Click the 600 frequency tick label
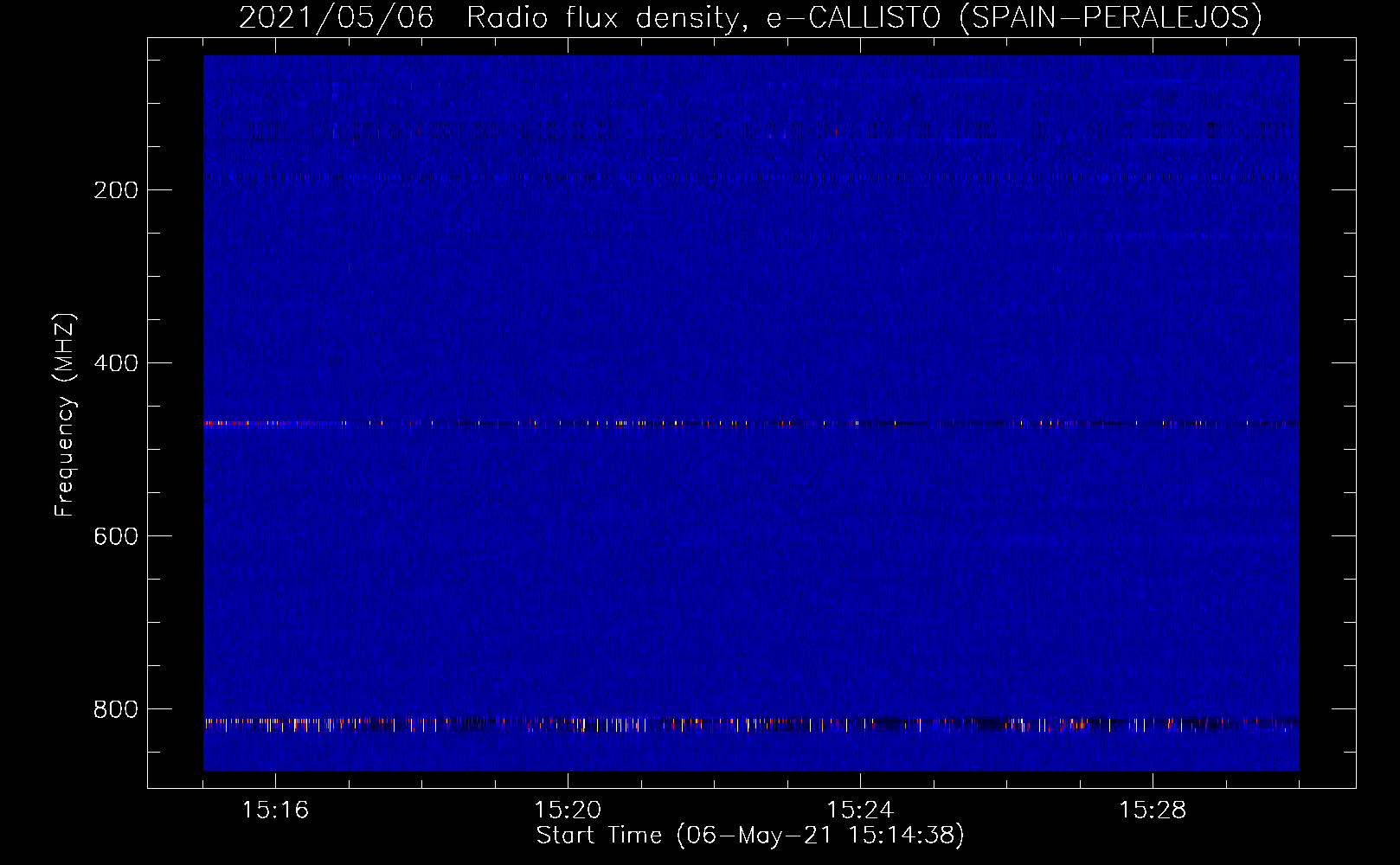 tap(116, 536)
